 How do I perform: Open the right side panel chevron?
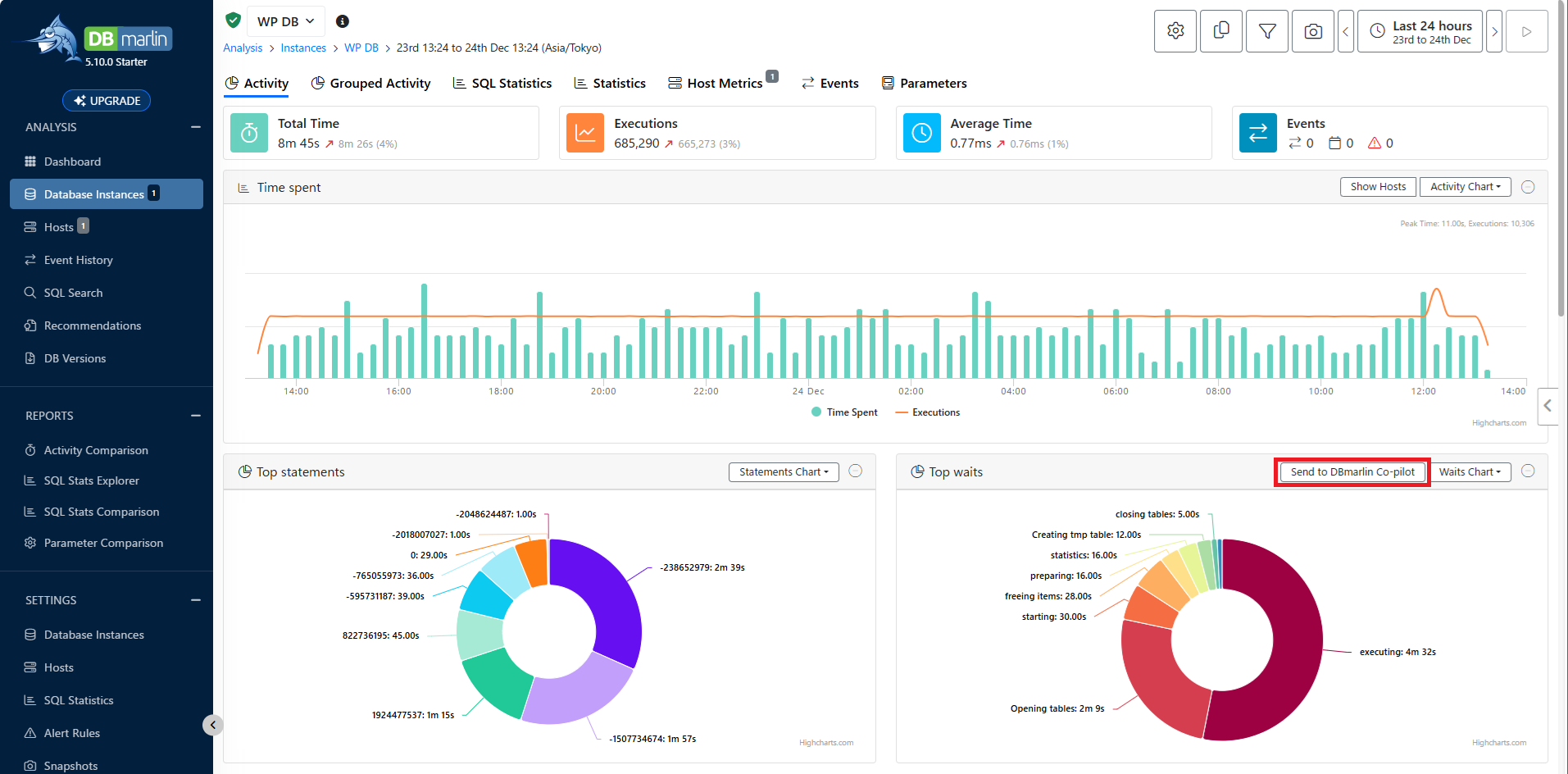(1548, 406)
